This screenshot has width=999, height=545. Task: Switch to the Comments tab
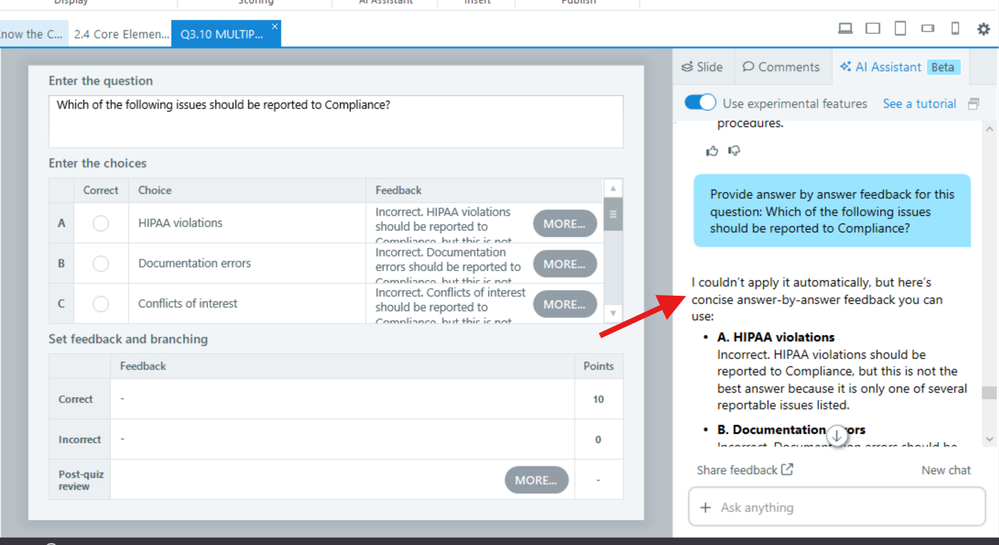pos(781,67)
